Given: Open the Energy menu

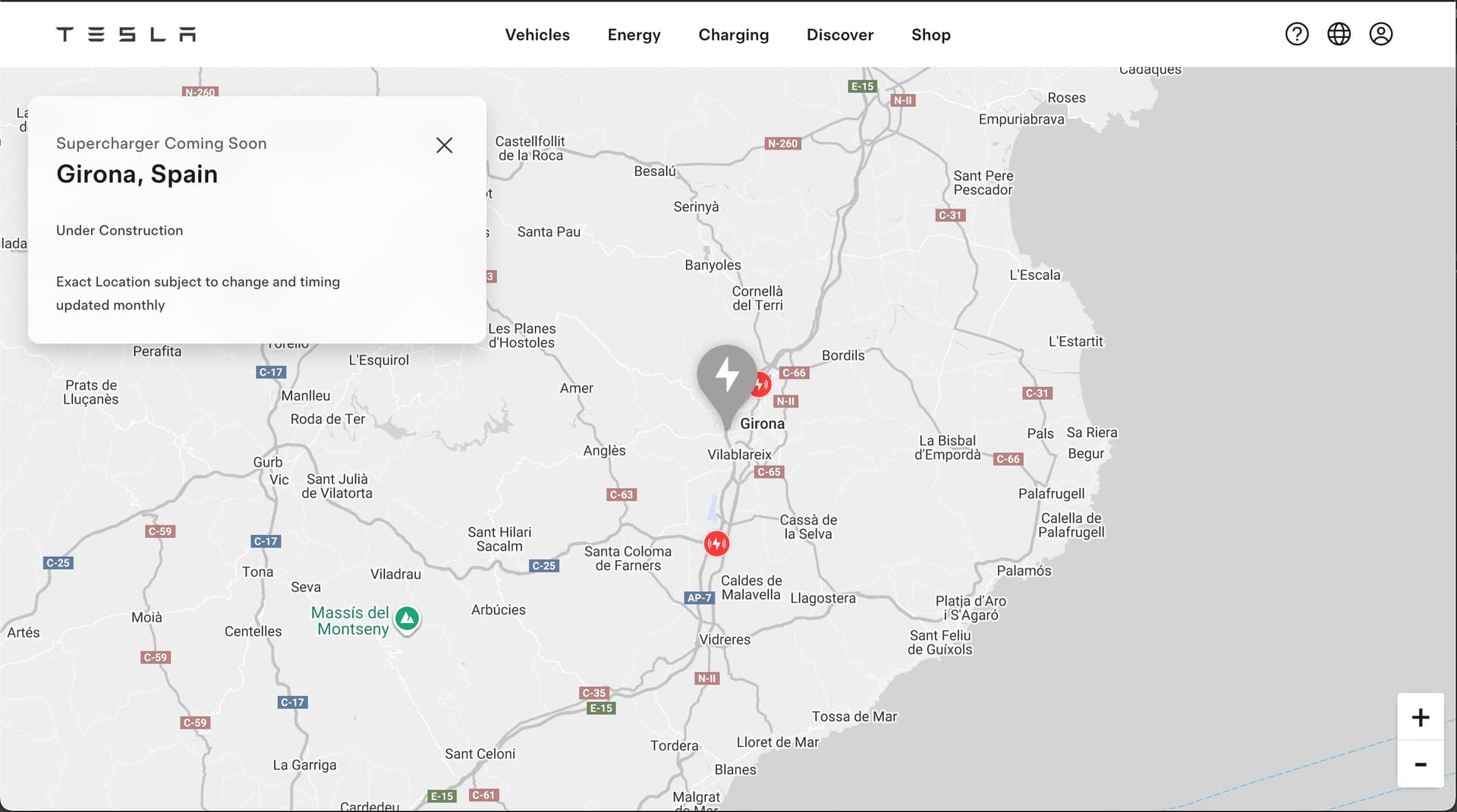Looking at the screenshot, I should tap(634, 35).
